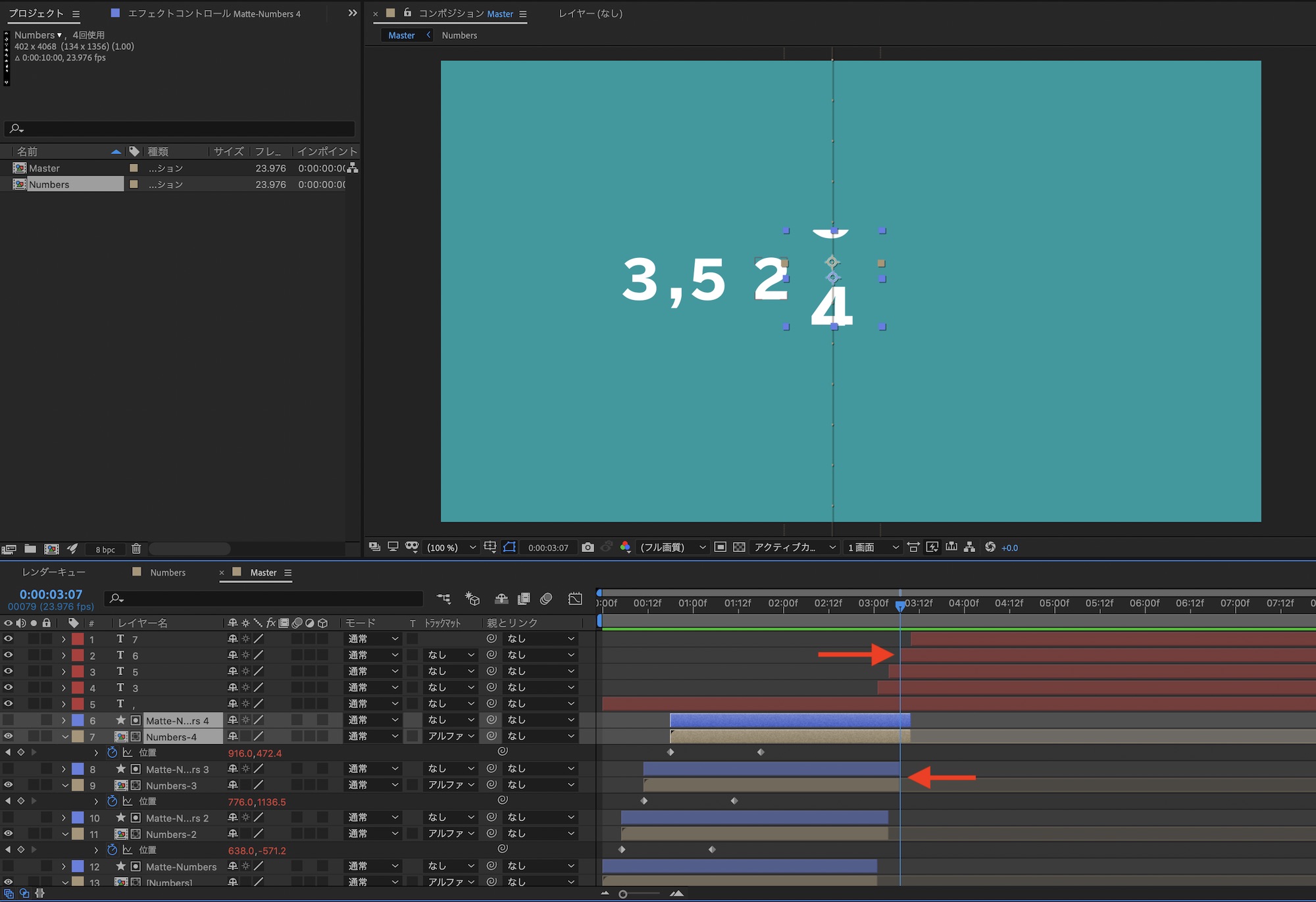Hide the text layer 7 eye toggle
1316x902 pixels.
click(8, 639)
